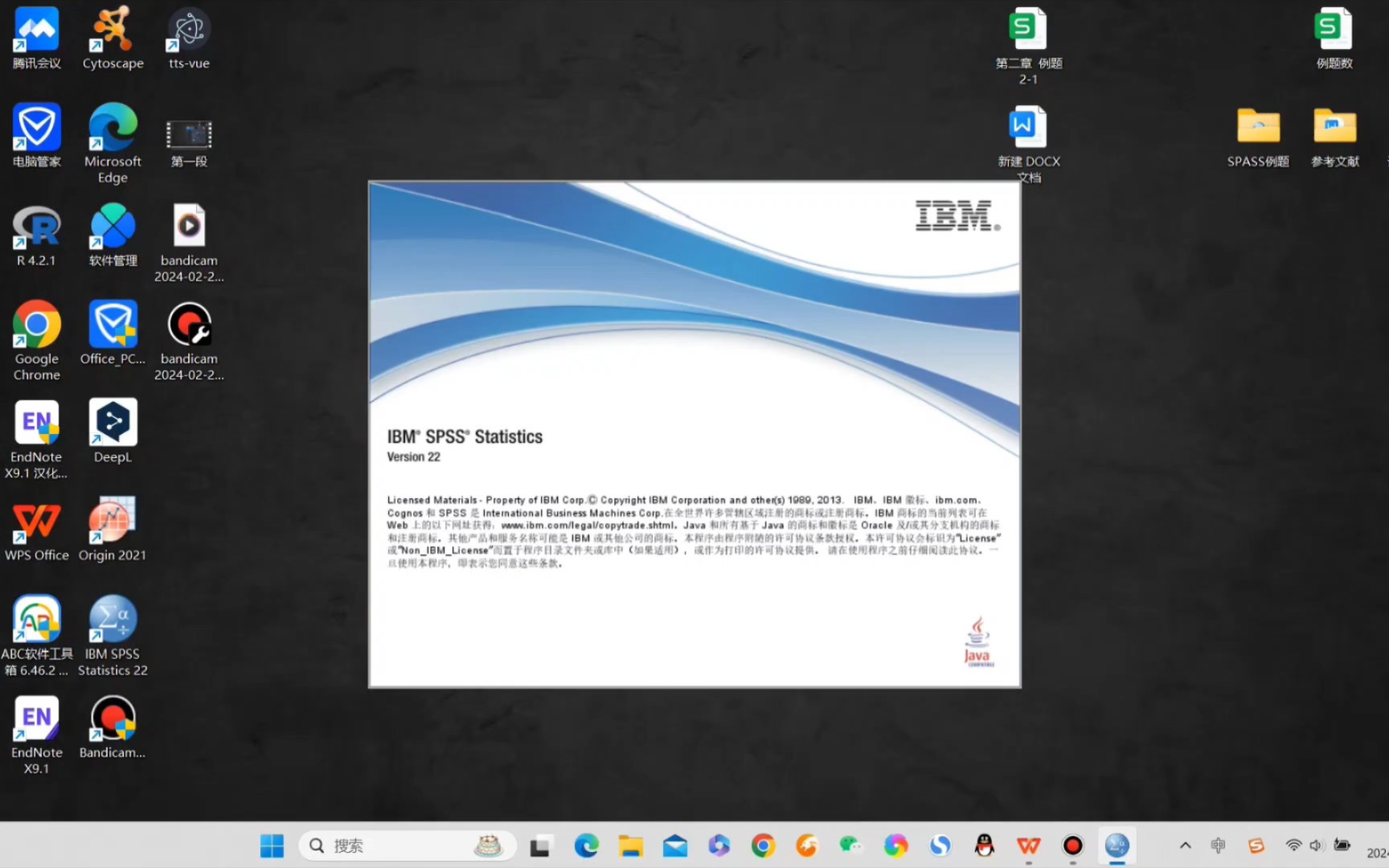Open 软件管理 desktop shortcut
This screenshot has width=1389, height=868.
click(113, 235)
